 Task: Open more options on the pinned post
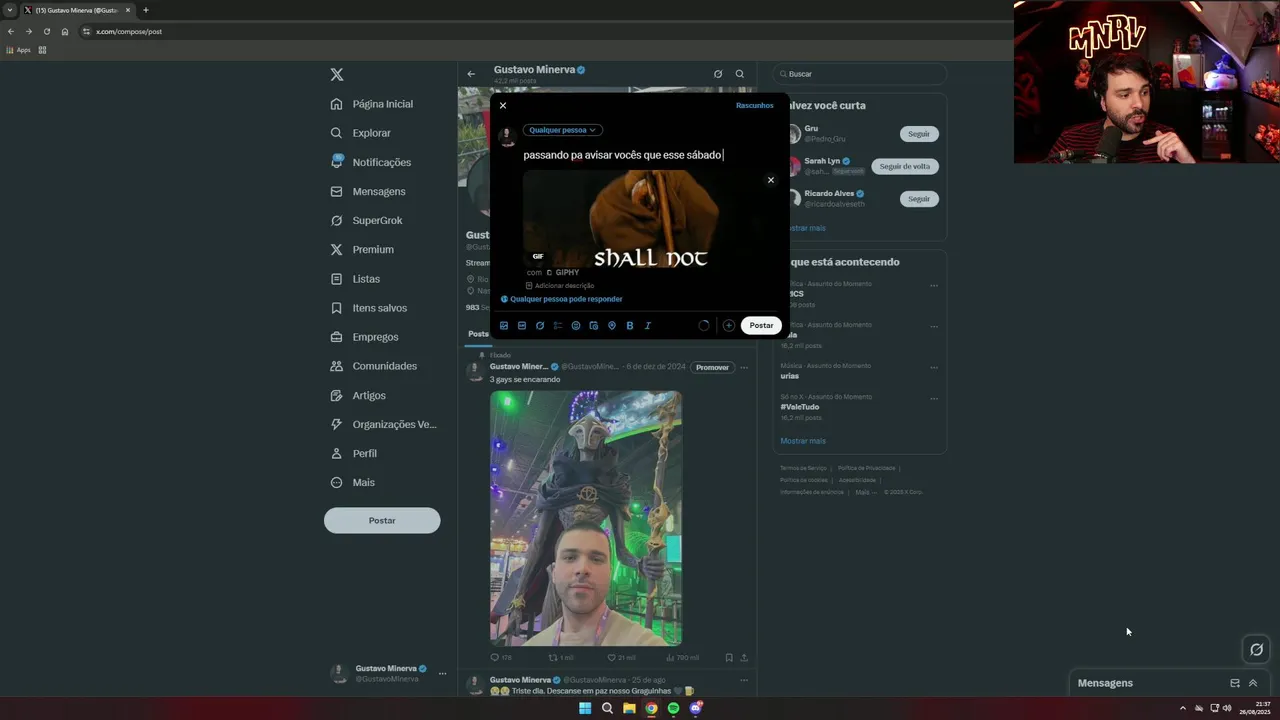click(744, 368)
